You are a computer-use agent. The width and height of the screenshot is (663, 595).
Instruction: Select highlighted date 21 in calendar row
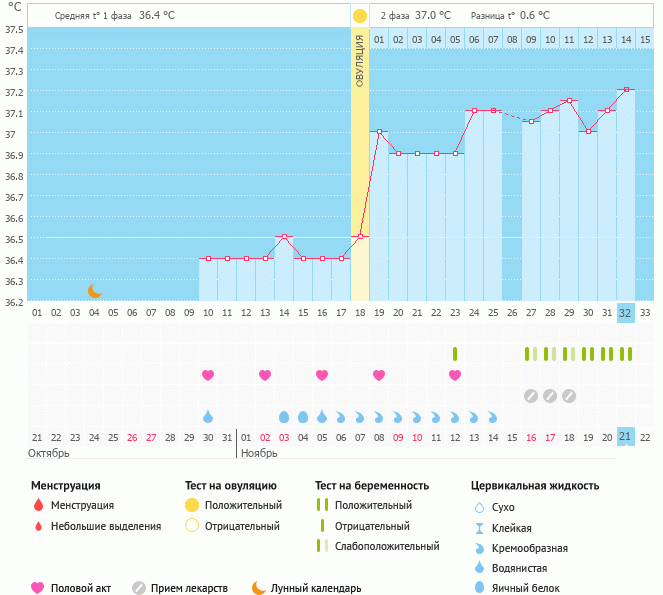[626, 436]
